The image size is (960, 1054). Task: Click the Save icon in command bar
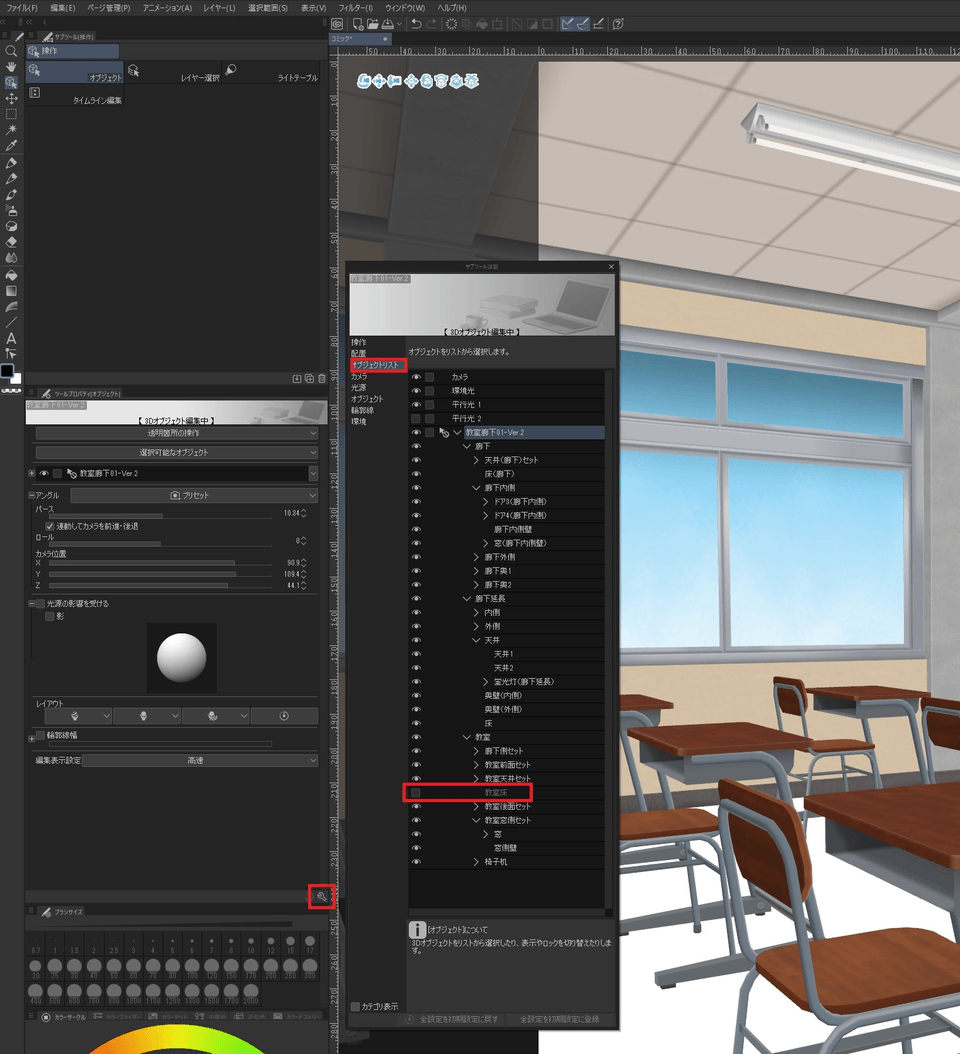click(388, 24)
